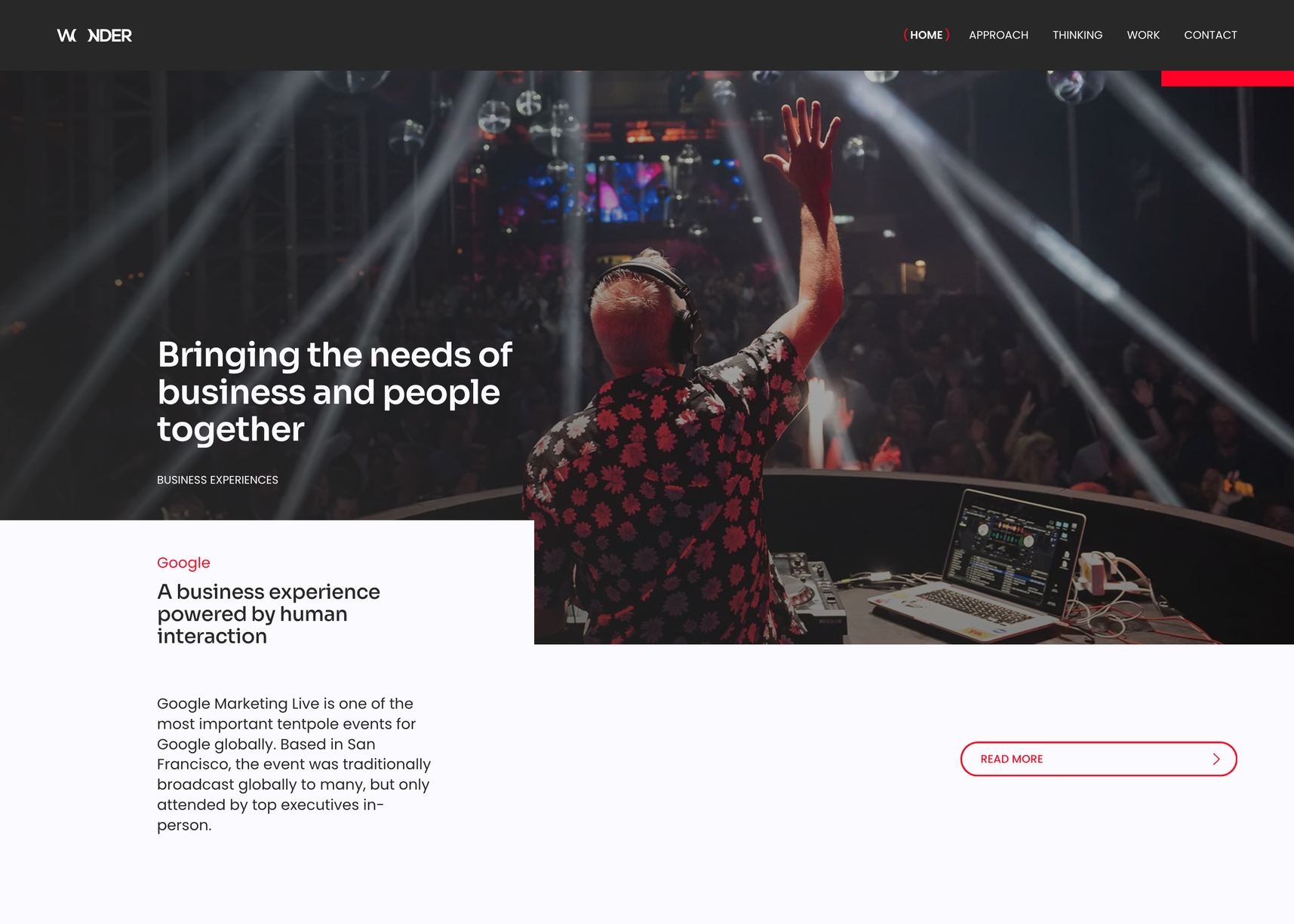This screenshot has height=924, width=1294.
Task: Open the APPROACH page from the nav
Action: pos(998,35)
